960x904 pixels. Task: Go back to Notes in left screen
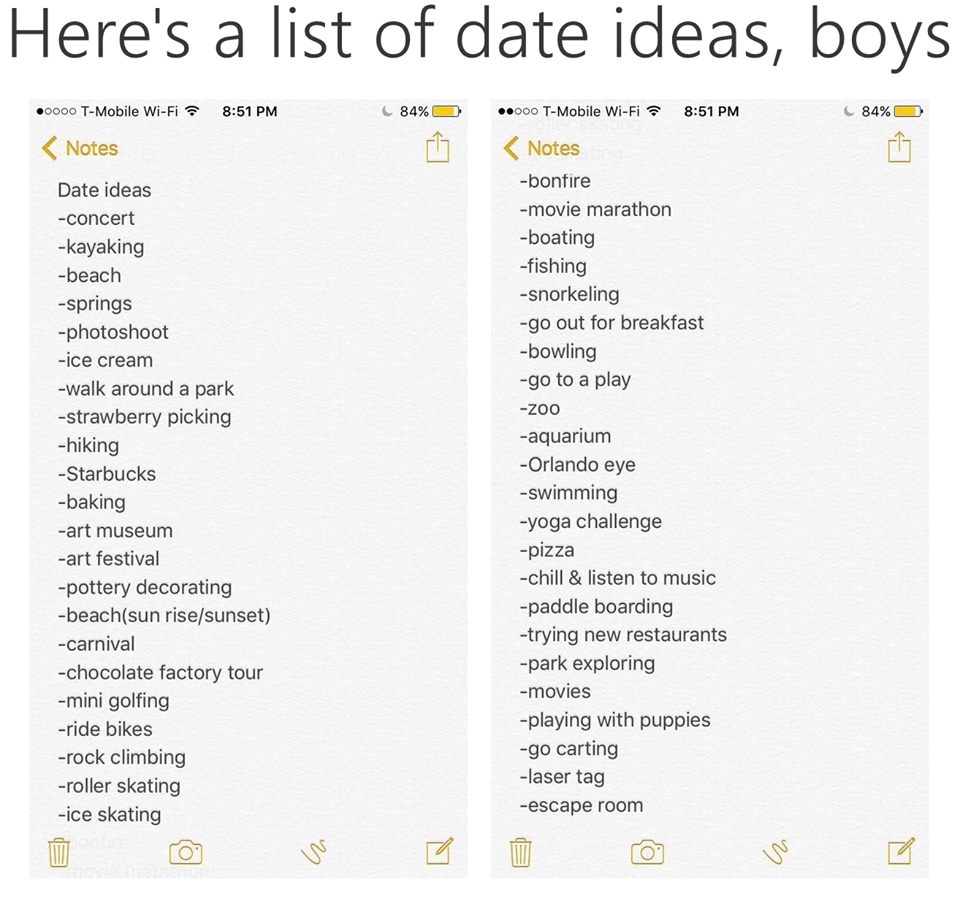click(x=80, y=148)
